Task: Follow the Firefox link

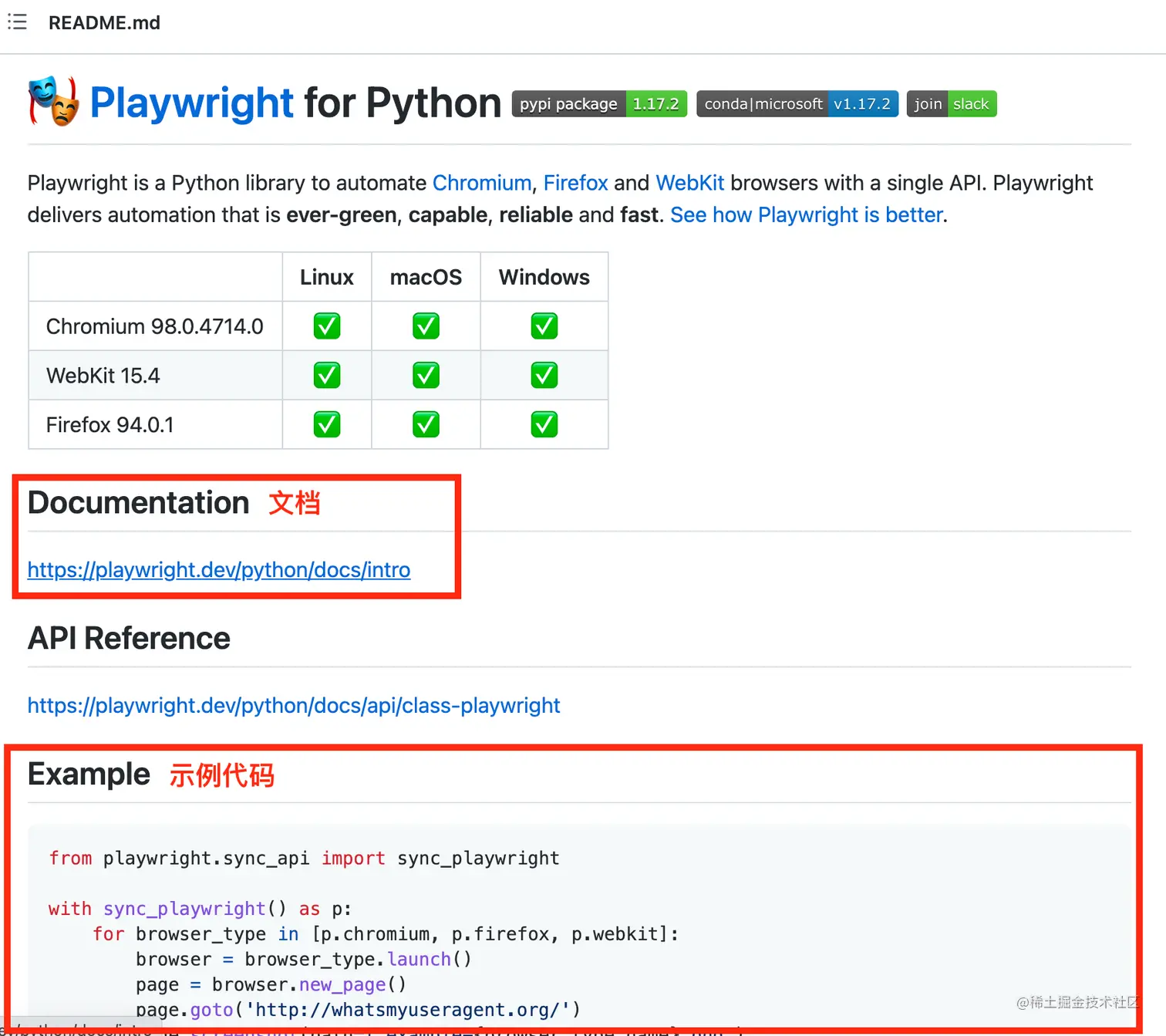Action: point(576,183)
